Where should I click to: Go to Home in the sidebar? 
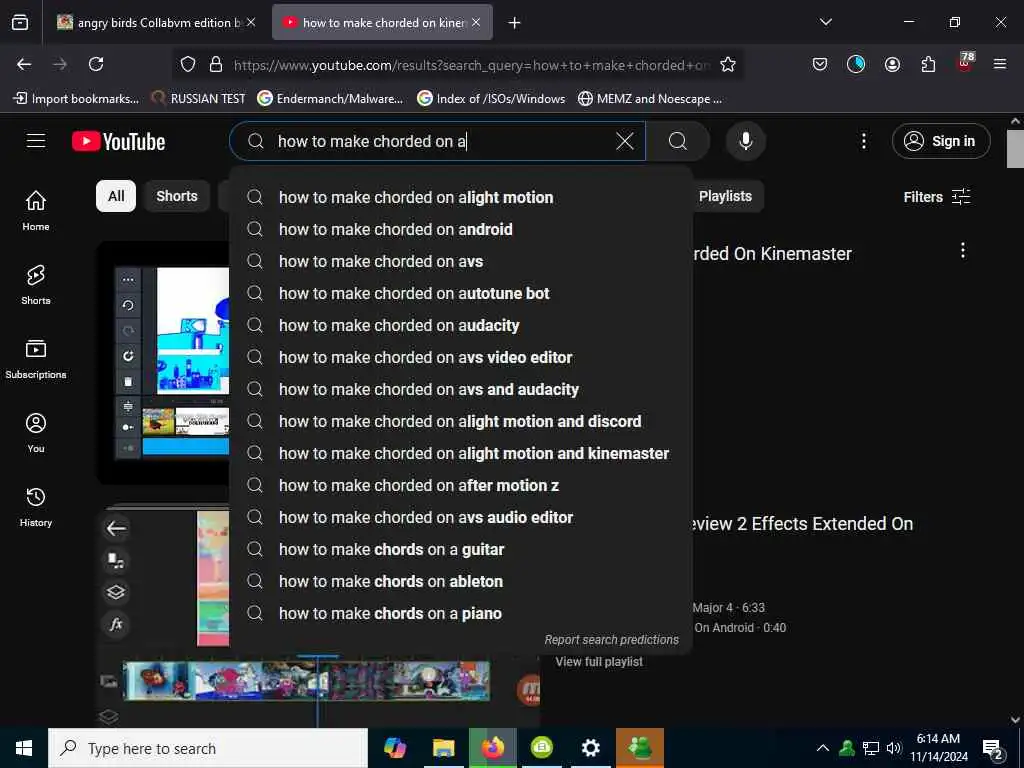[x=36, y=210]
